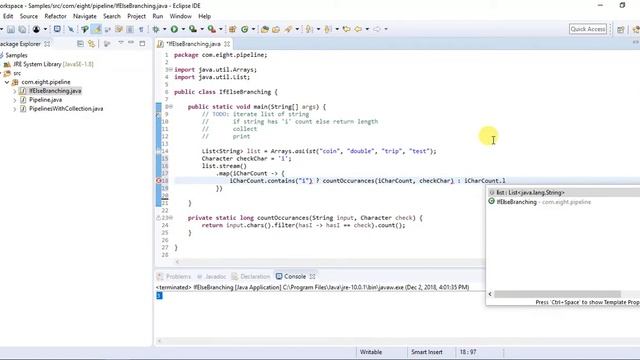The image size is (640, 360).
Task: Open the Back history dropdown arrow
Action: click(367, 29)
